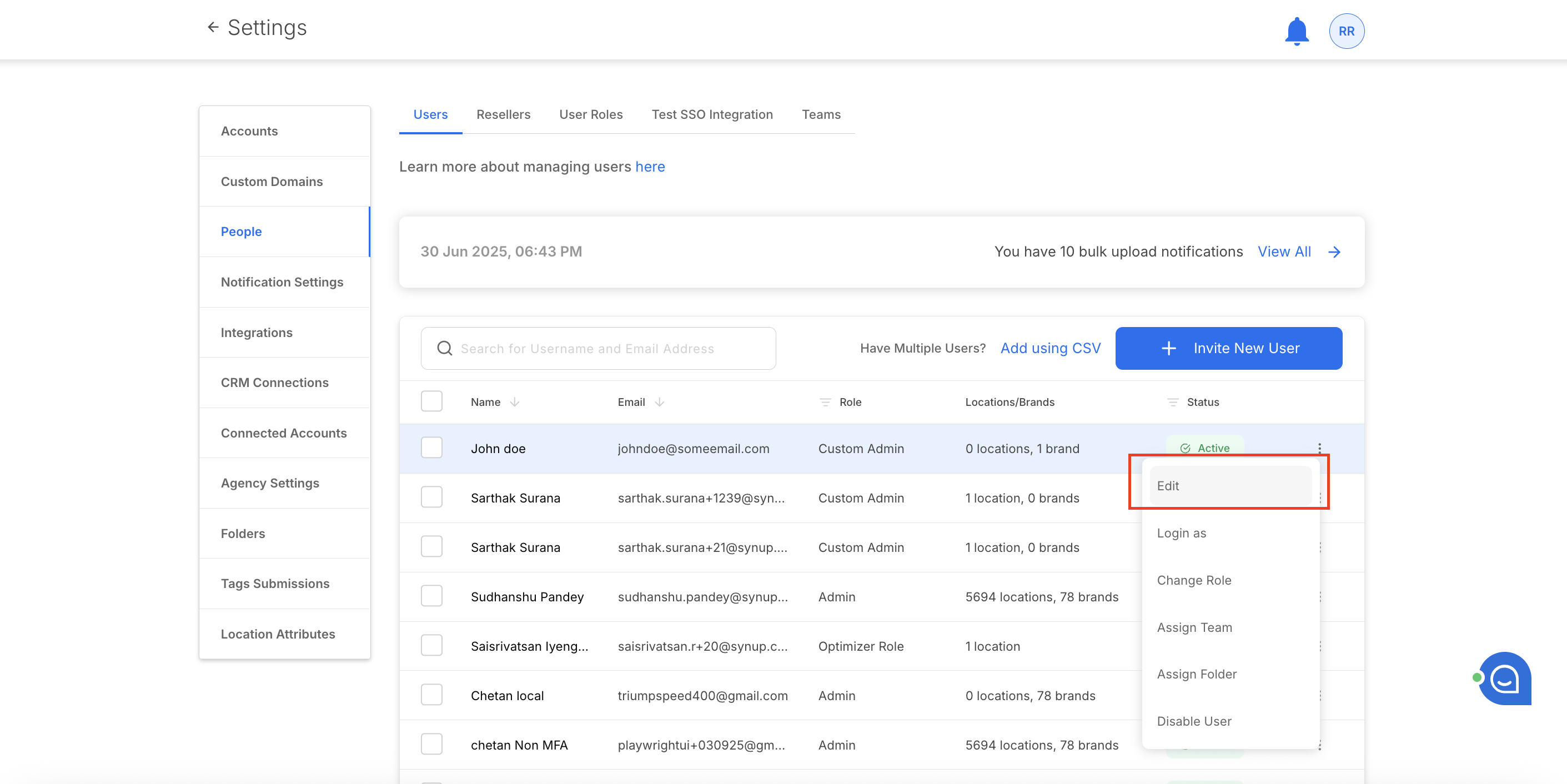
Task: Open the Add using CSV link
Action: 1051,349
